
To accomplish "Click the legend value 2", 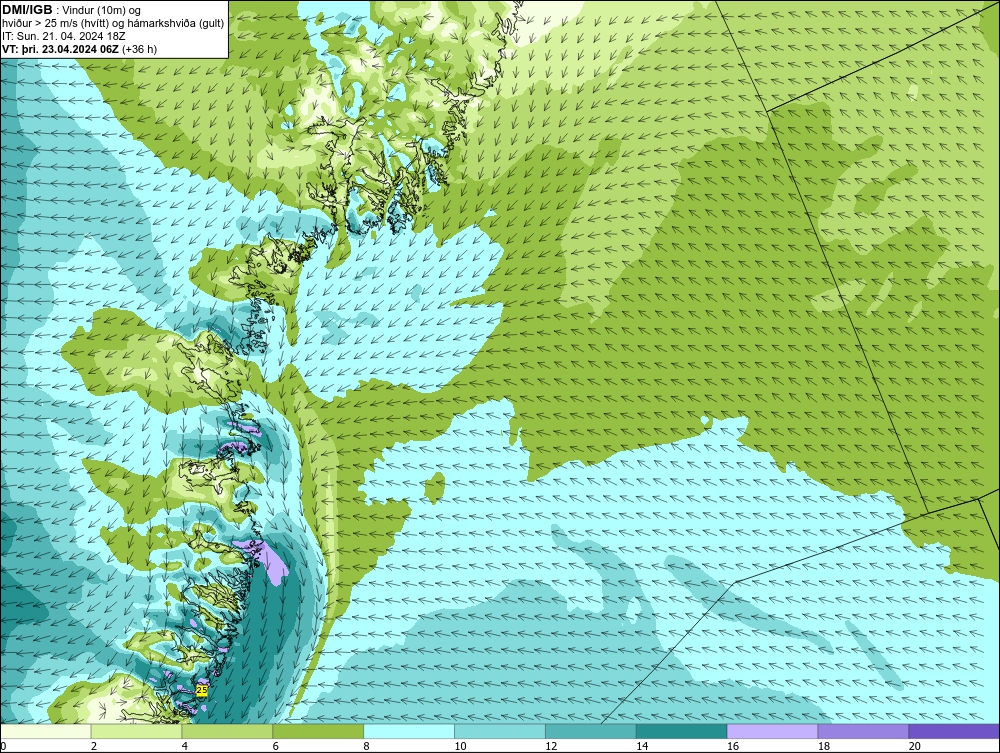I will click(94, 746).
